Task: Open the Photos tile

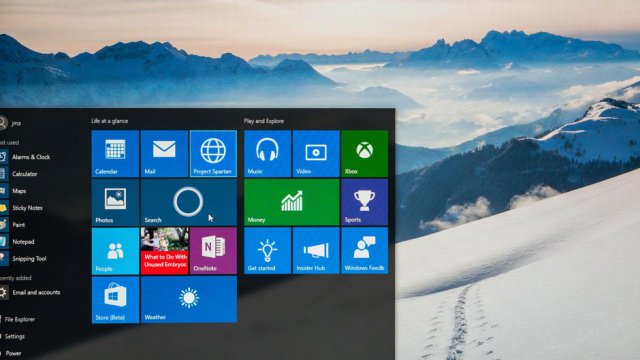Action: point(115,202)
